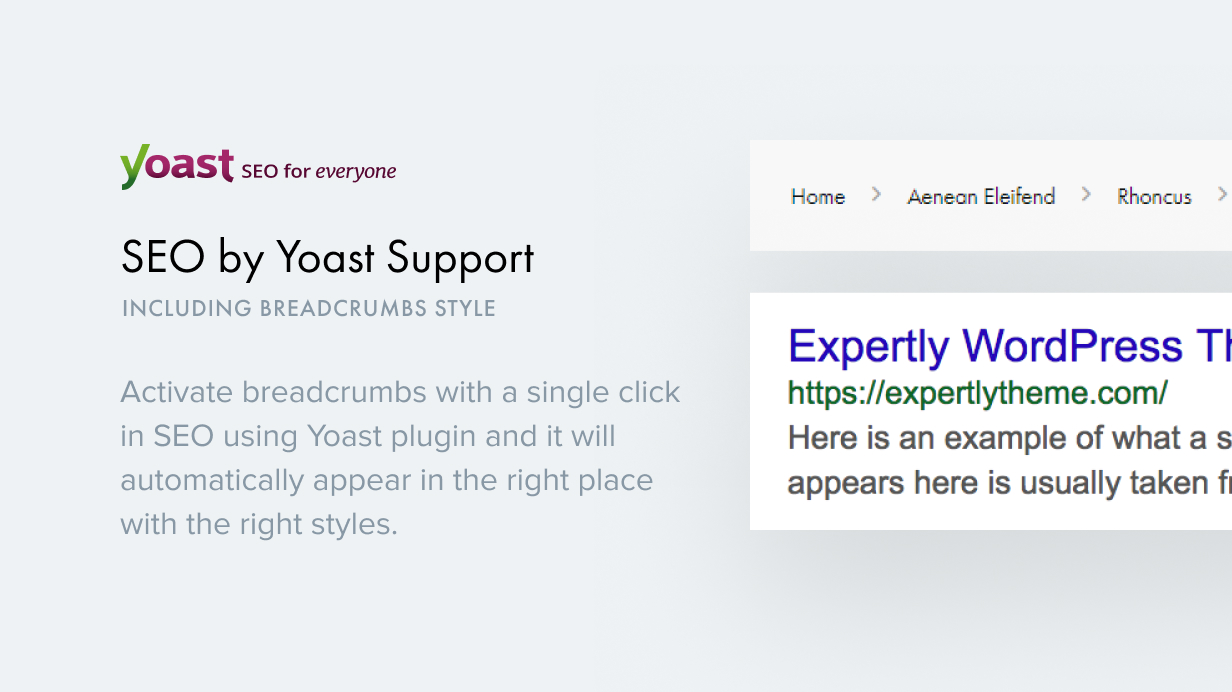Click the 'Activate breadcrumbs with a single click' line
Viewport: 1232px width, 692px height.
click(x=400, y=392)
